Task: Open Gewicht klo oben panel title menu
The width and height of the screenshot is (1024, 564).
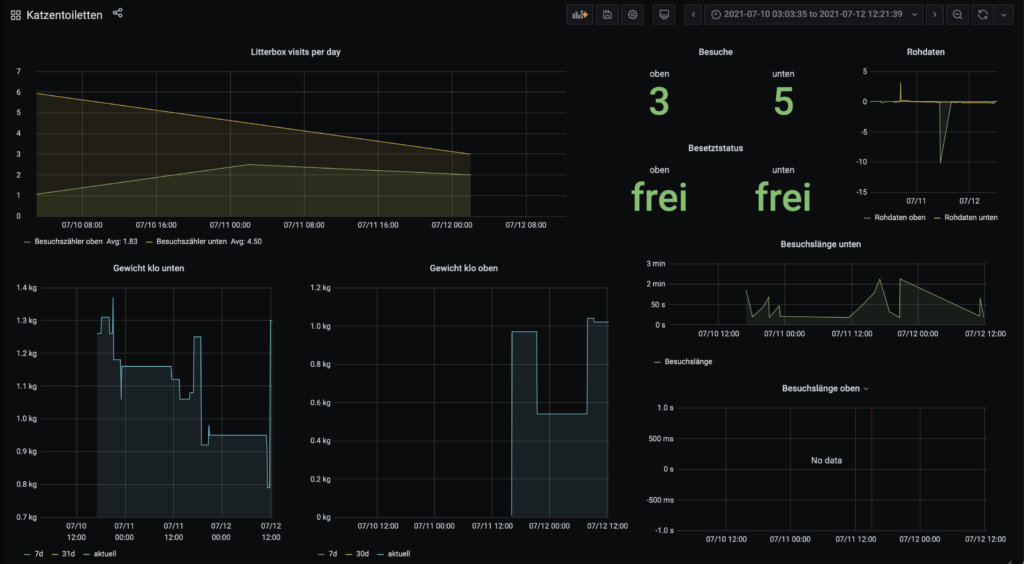Action: point(464,268)
